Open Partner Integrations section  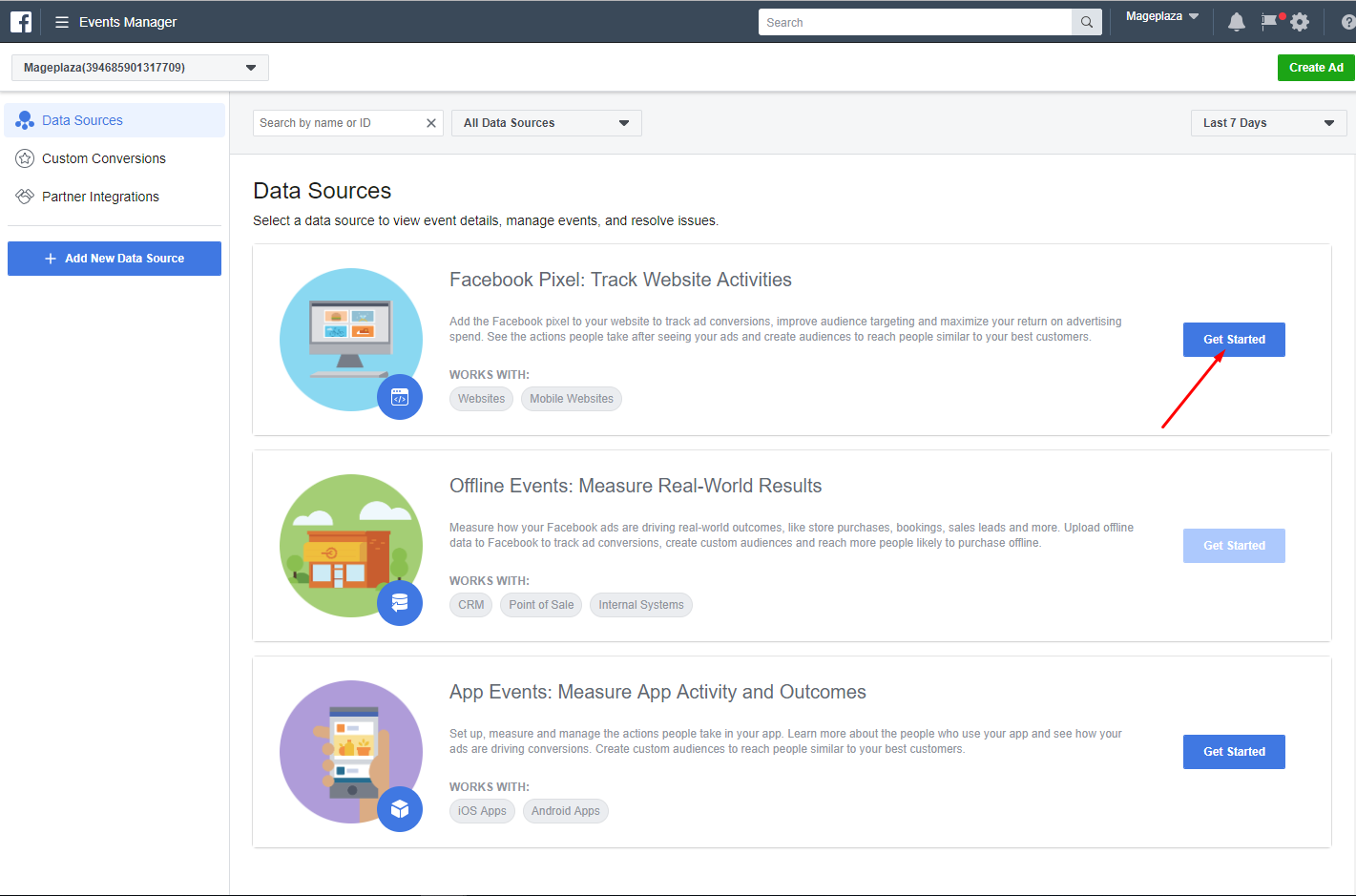click(100, 197)
